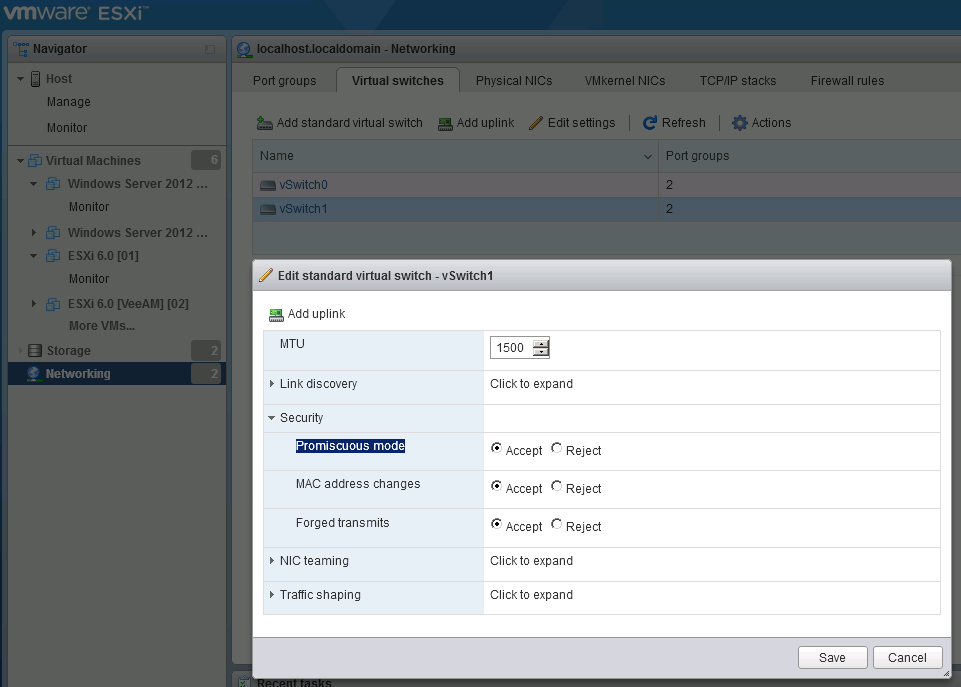Click the Refresh arrow icon
Screen dimensions: 961x687
[x=650, y=123]
